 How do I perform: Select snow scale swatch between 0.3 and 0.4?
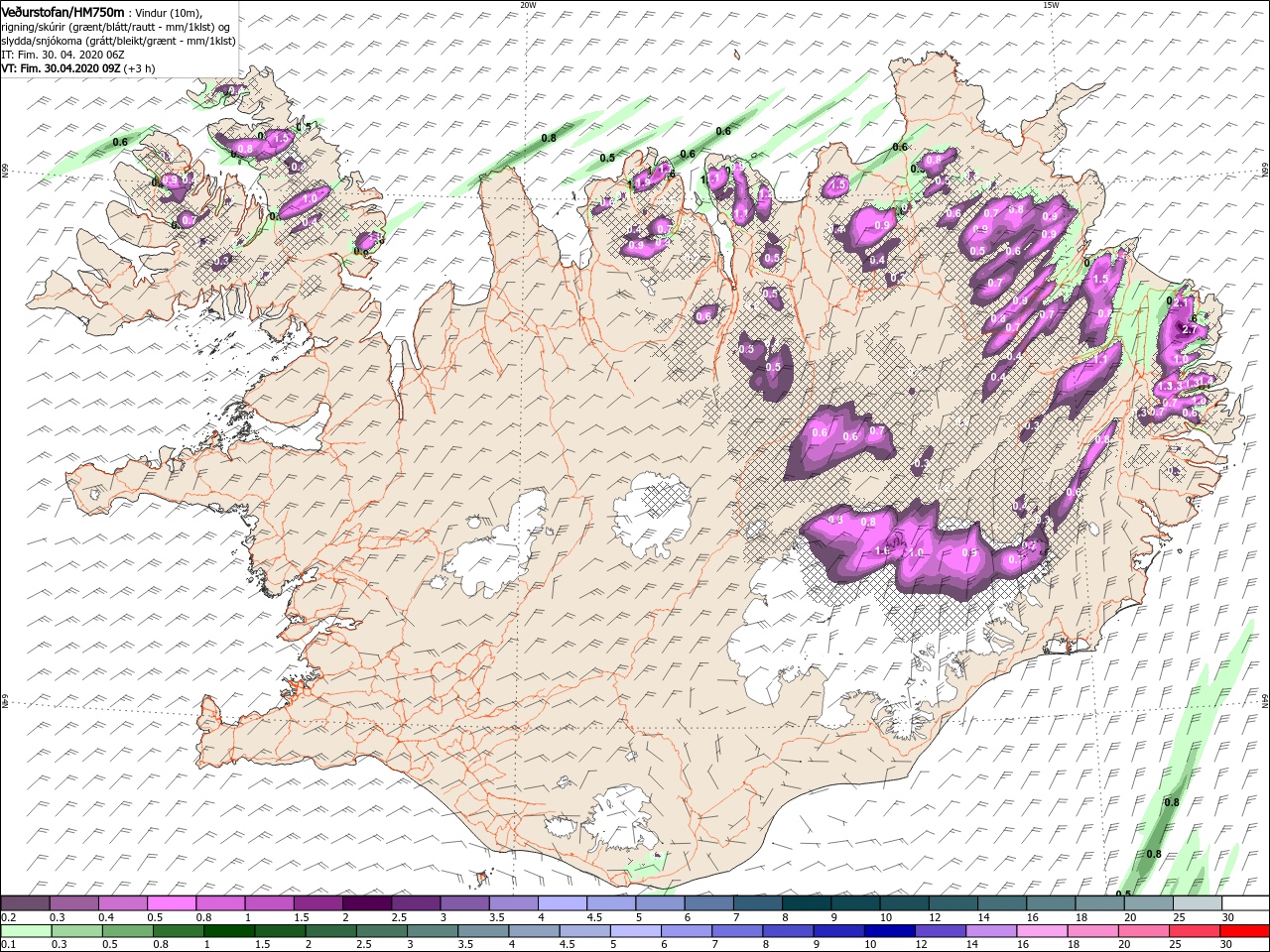[74, 903]
